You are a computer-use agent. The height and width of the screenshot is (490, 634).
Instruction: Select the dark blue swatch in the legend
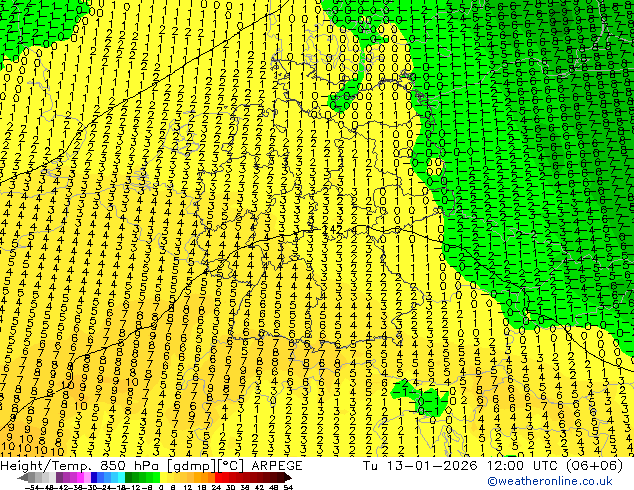pos(94,478)
